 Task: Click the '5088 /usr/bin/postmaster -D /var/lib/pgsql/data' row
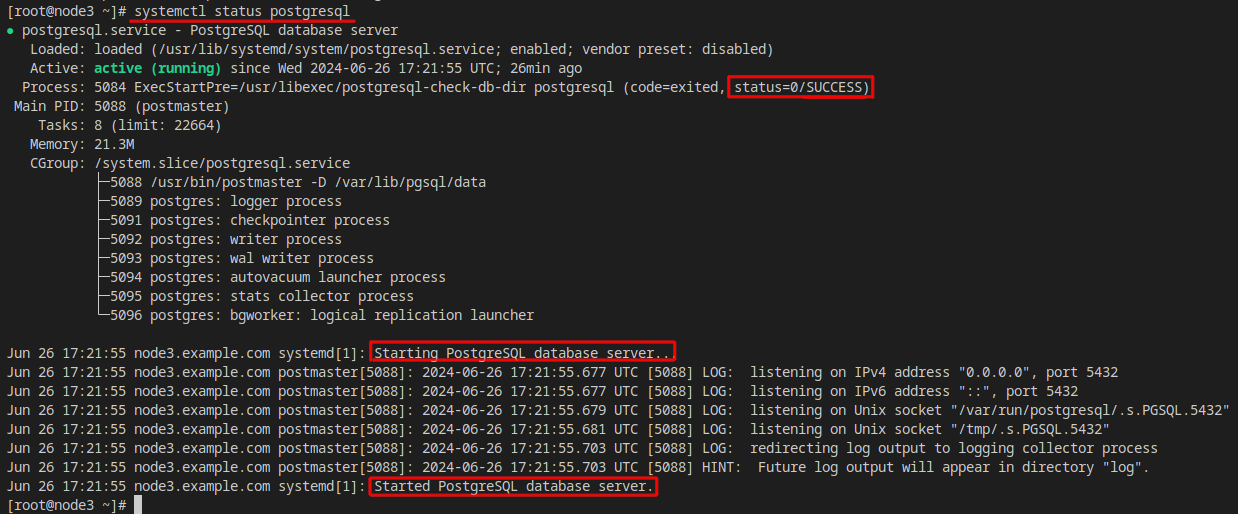(298, 182)
